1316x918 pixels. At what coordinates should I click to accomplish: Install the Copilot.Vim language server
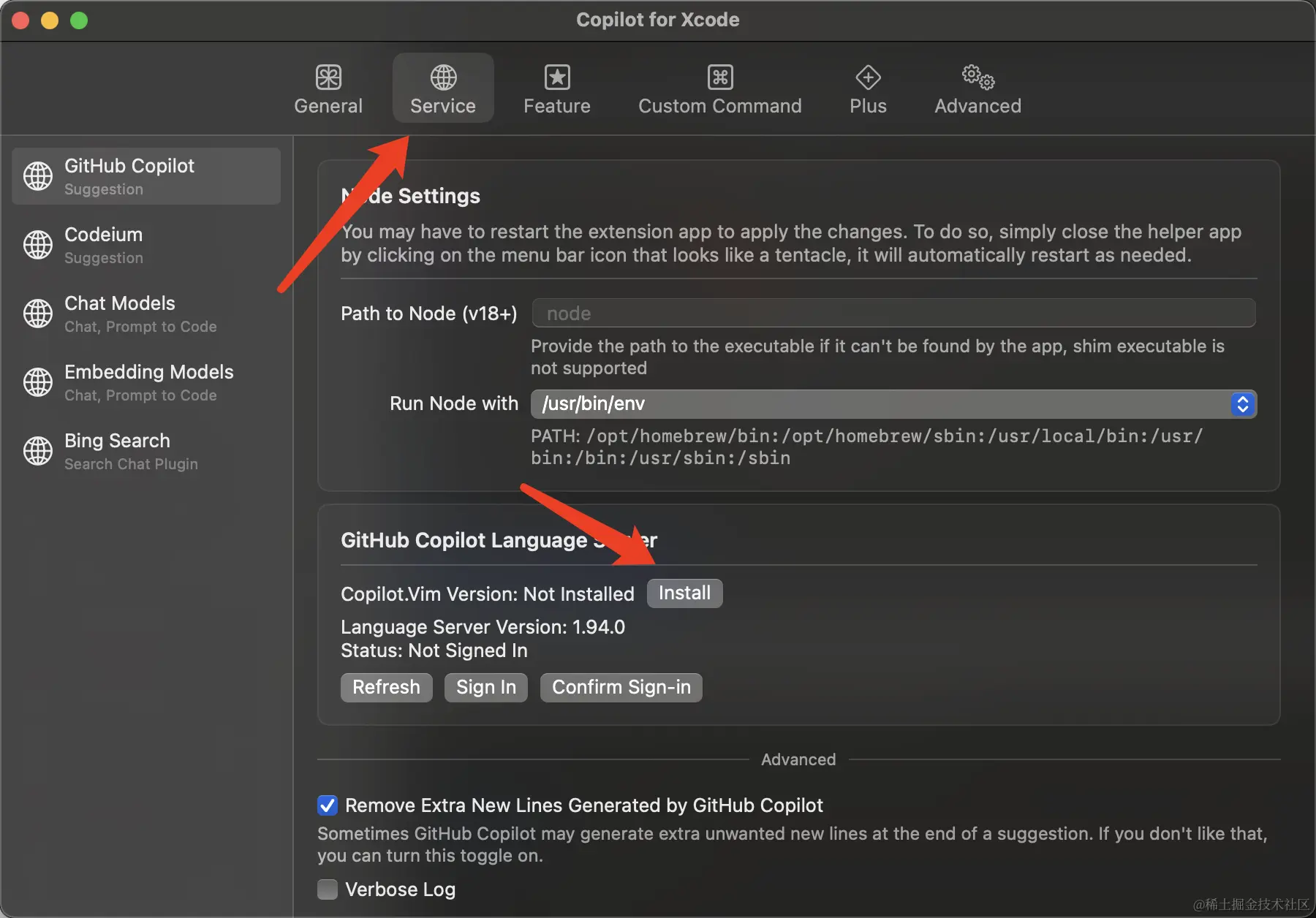[684, 593]
